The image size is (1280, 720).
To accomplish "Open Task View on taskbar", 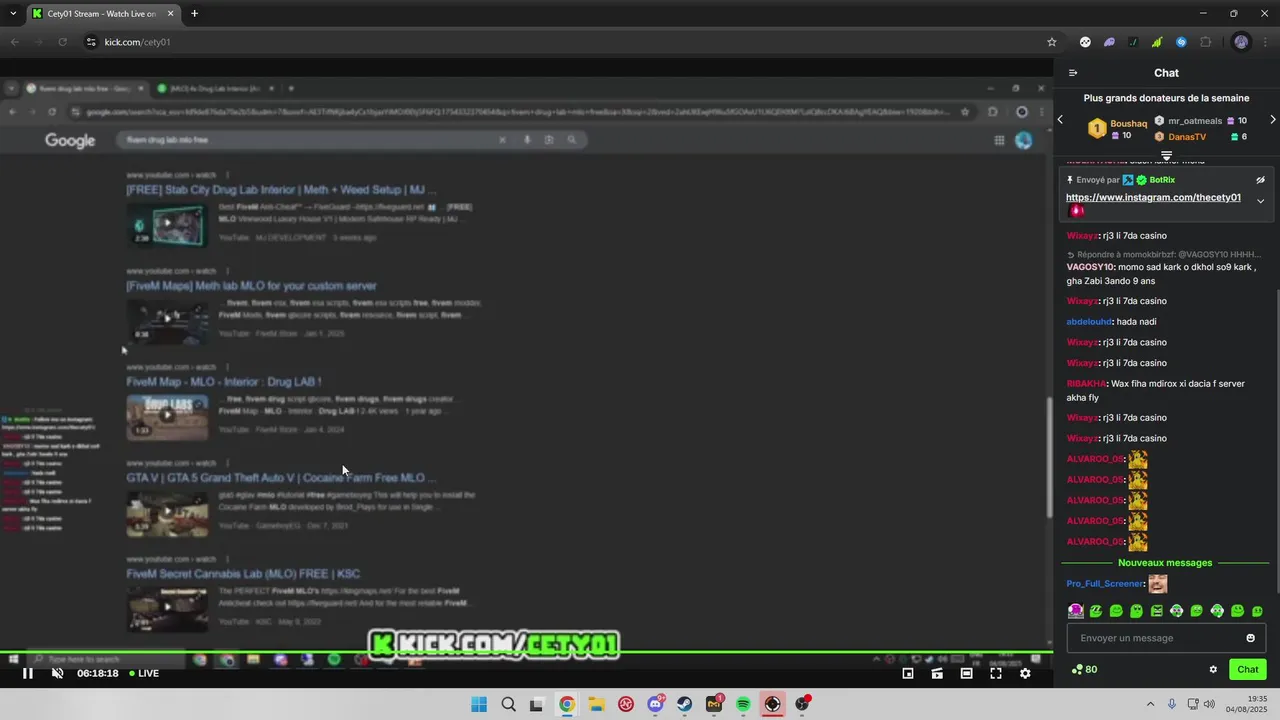I will 537,704.
